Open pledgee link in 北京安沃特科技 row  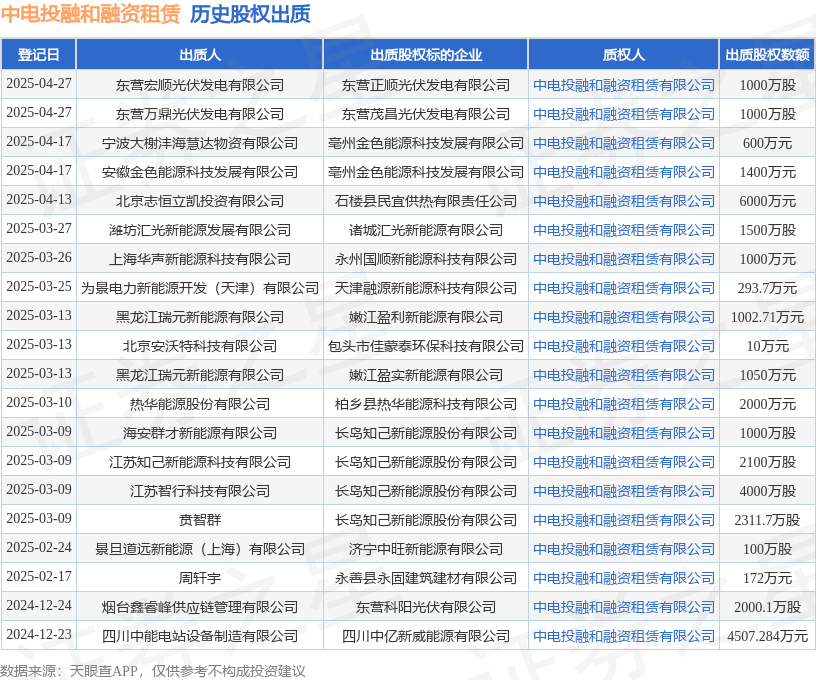(x=623, y=346)
